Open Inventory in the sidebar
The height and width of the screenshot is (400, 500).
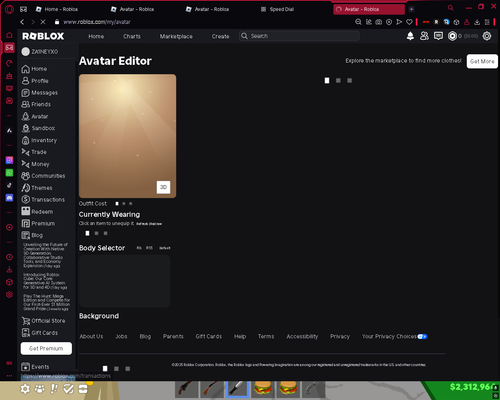[x=39, y=140]
